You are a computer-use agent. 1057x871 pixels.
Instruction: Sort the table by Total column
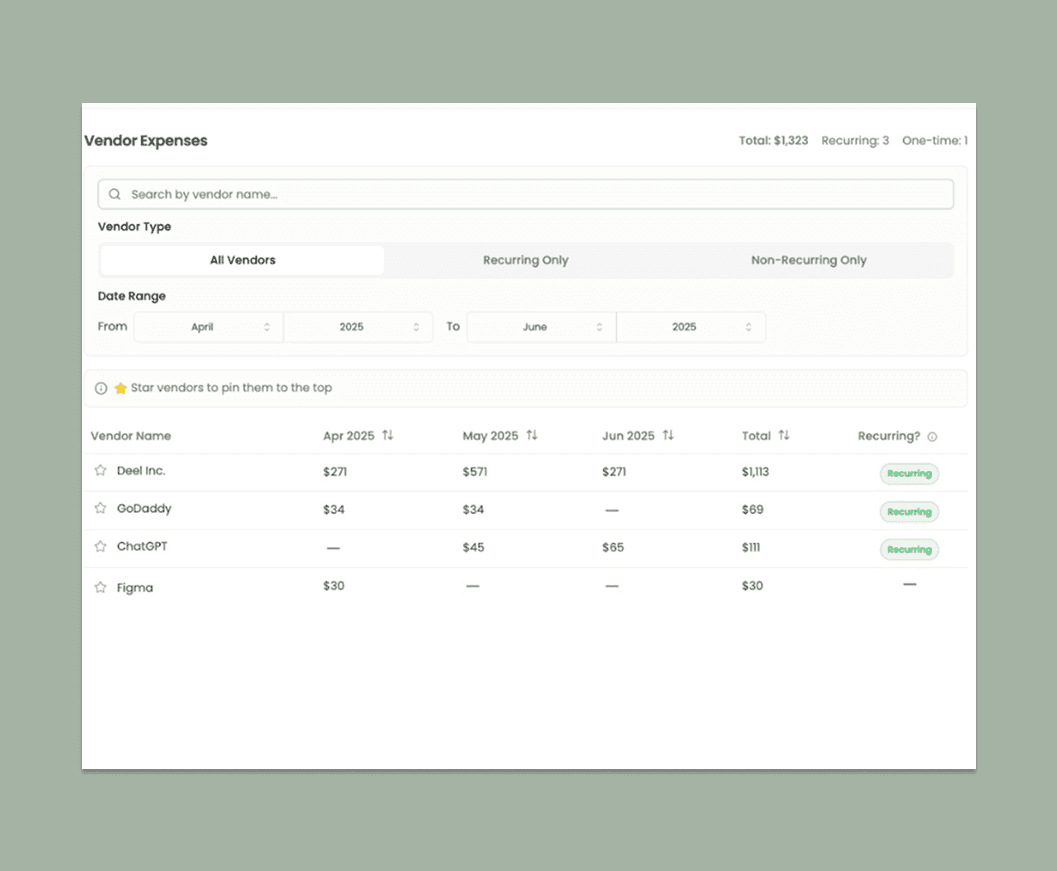[767, 436]
